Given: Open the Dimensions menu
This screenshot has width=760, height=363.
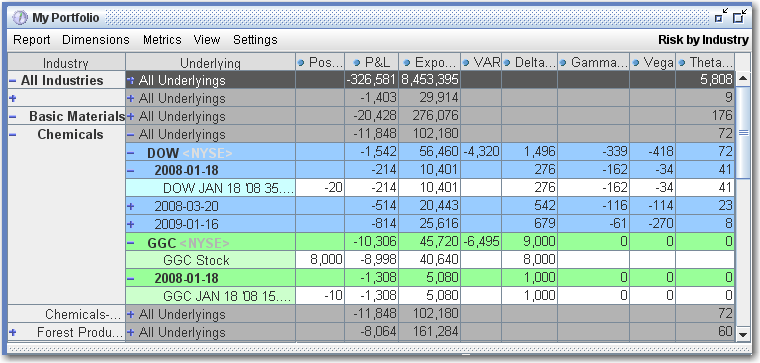Looking at the screenshot, I should [96, 40].
